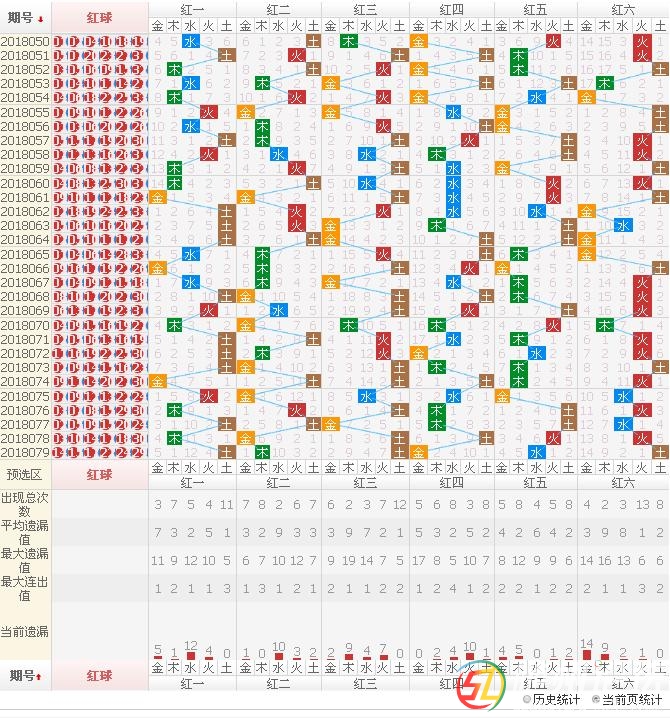Click green 木 tile in row 2018079 under 红二
Image resolution: width=670 pixels, height=718 pixels.
(x=262, y=452)
